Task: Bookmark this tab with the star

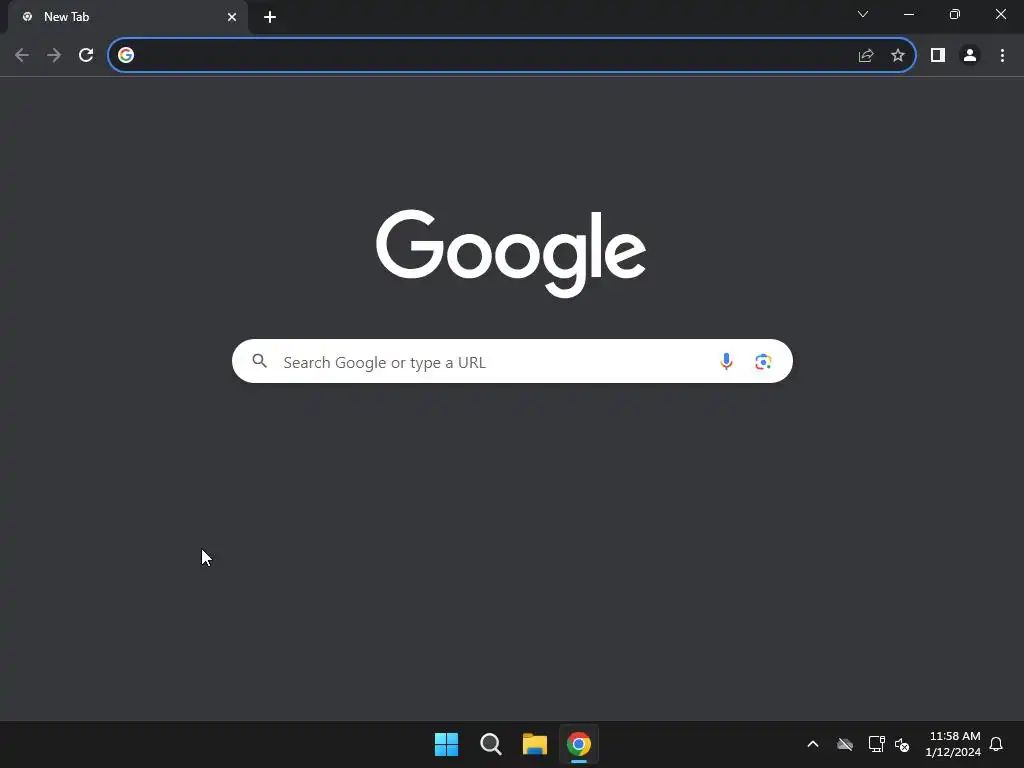Action: [x=898, y=55]
